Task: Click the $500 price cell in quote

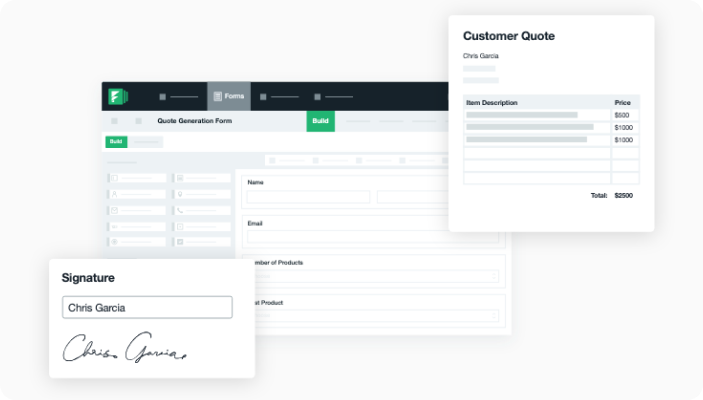Action: pos(625,115)
